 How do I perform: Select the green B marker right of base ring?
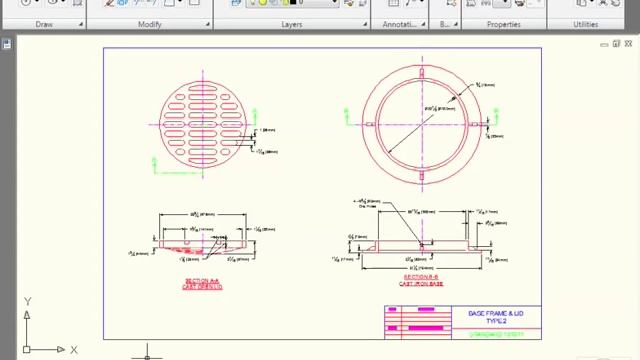coord(496,111)
